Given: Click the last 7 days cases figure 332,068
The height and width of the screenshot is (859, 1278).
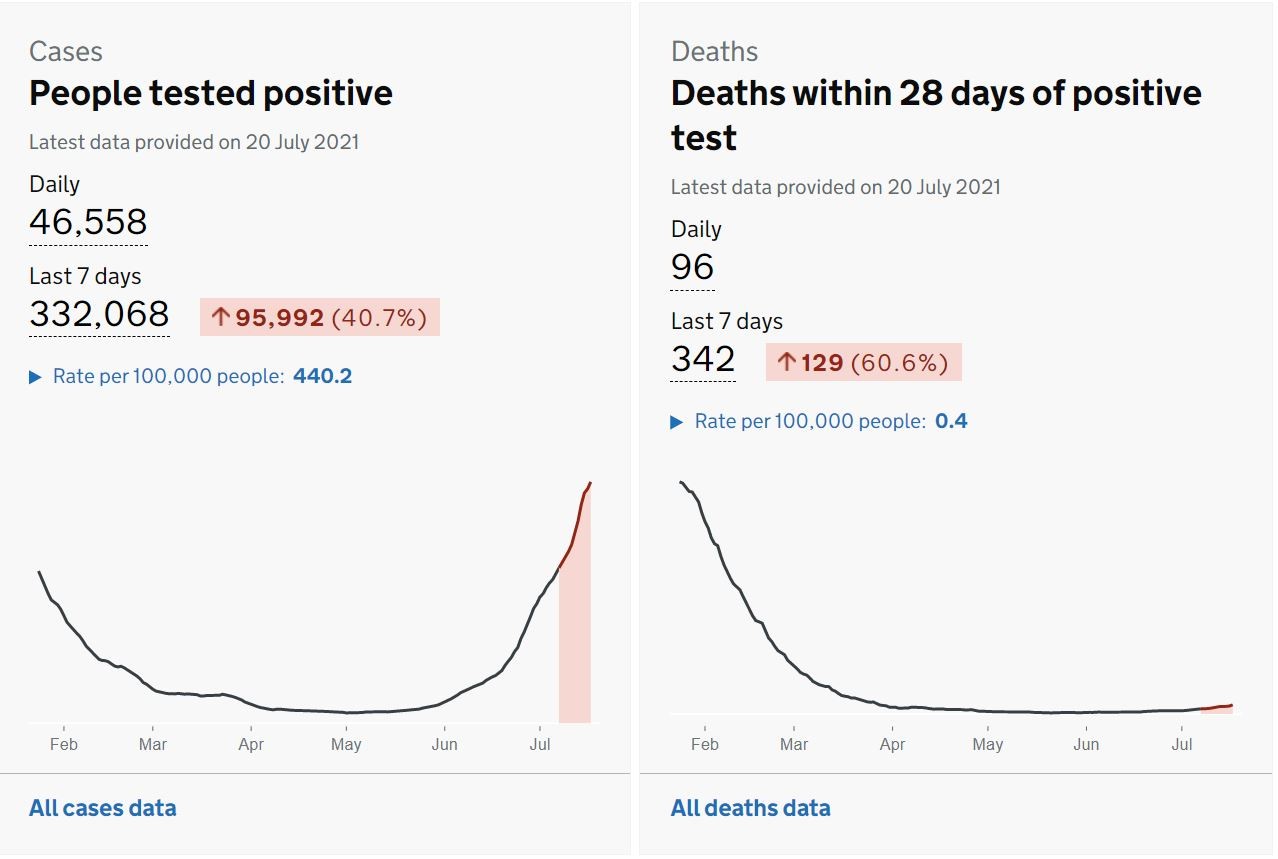Looking at the screenshot, I should 99,314.
